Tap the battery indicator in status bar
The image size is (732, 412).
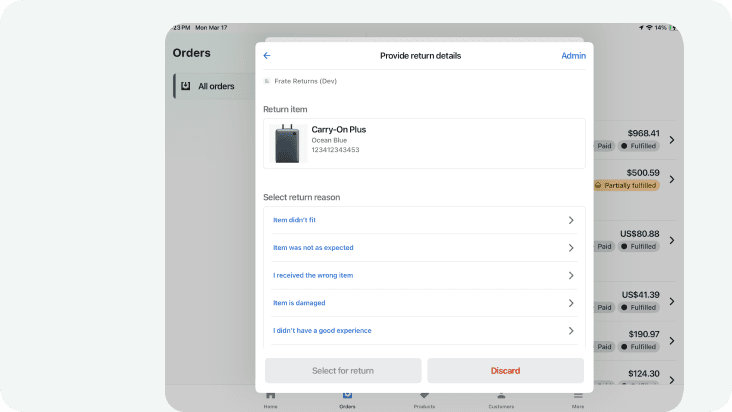pos(673,27)
